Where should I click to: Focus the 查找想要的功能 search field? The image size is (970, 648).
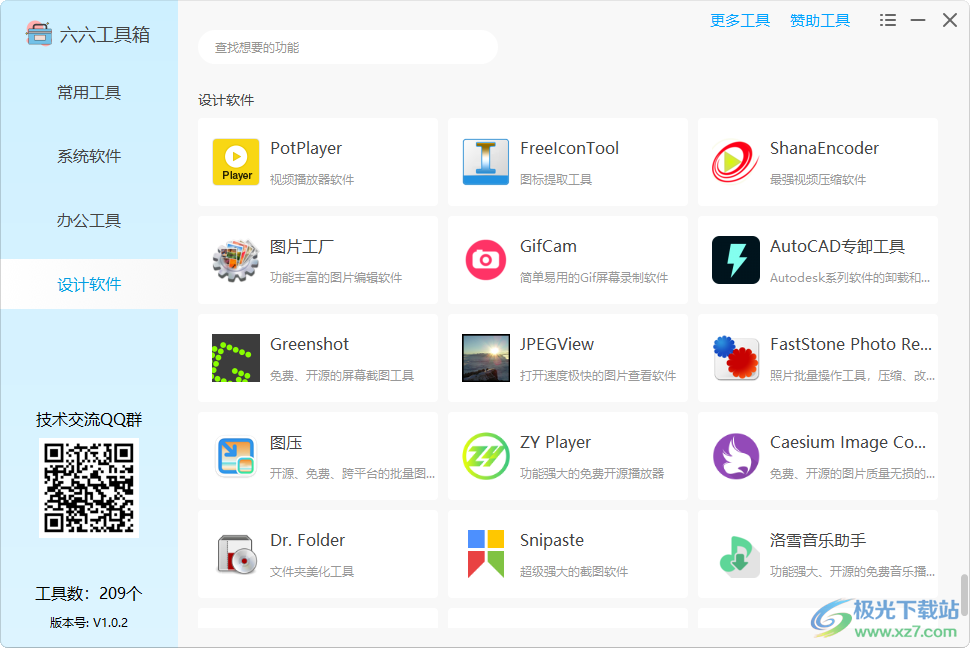(348, 47)
